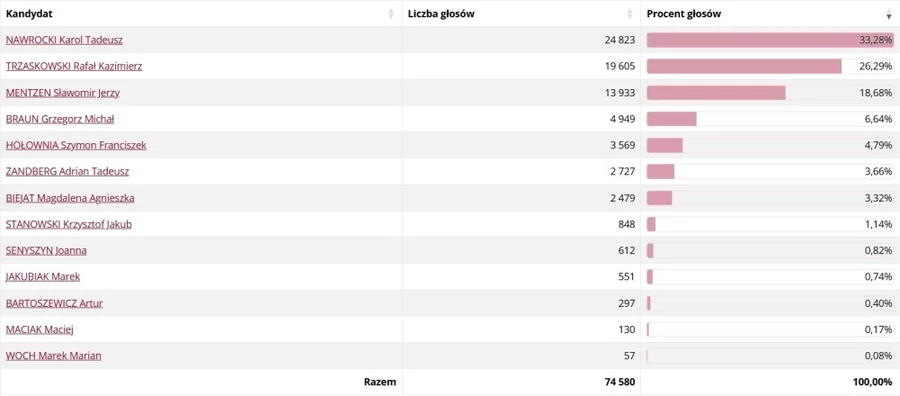
Task: Sort by Procent głosów arrows icon
Action: [889, 14]
